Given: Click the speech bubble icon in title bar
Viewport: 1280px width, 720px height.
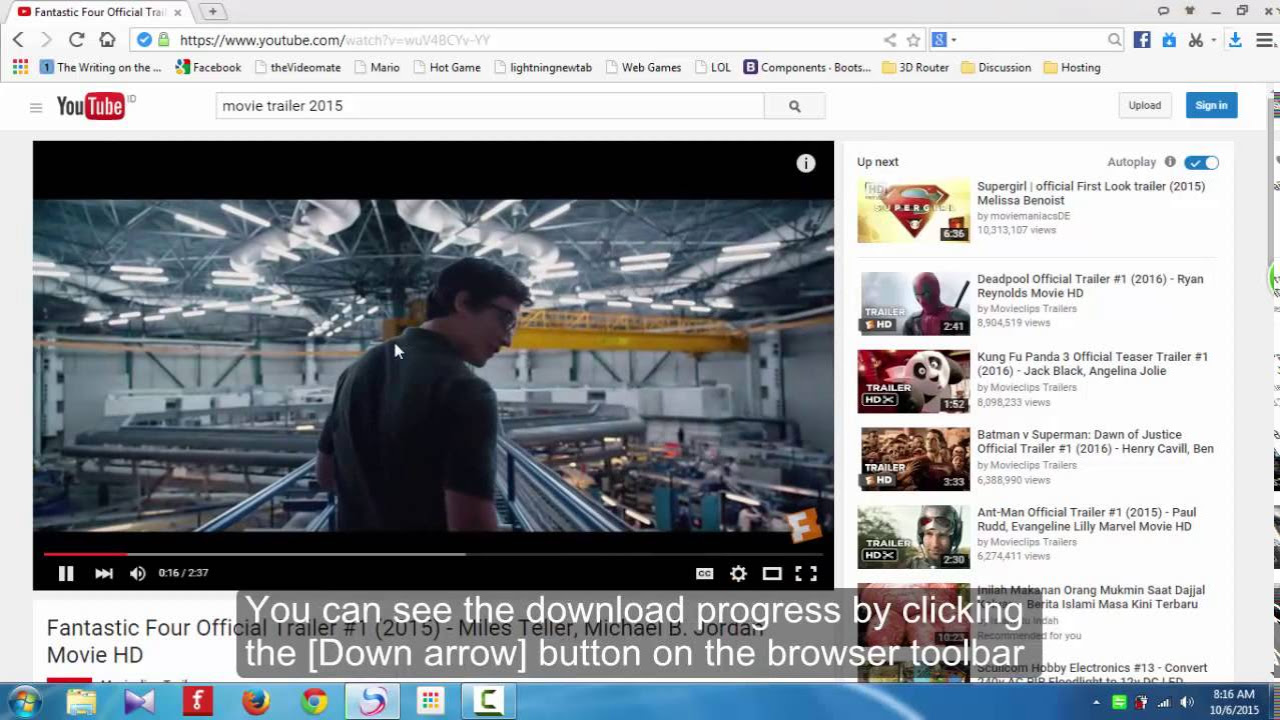Looking at the screenshot, I should tap(1163, 11).
